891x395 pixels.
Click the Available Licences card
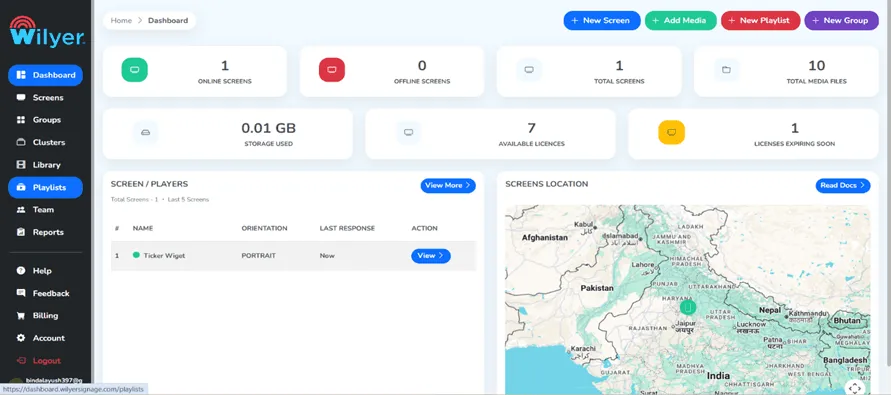click(x=490, y=134)
